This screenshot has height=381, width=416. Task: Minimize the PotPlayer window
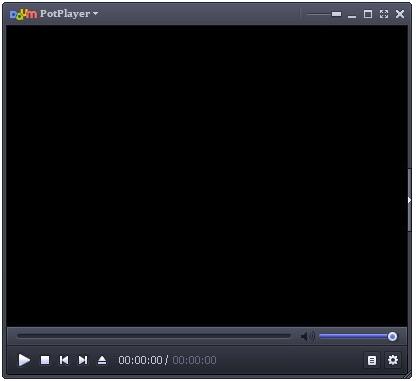(352, 15)
